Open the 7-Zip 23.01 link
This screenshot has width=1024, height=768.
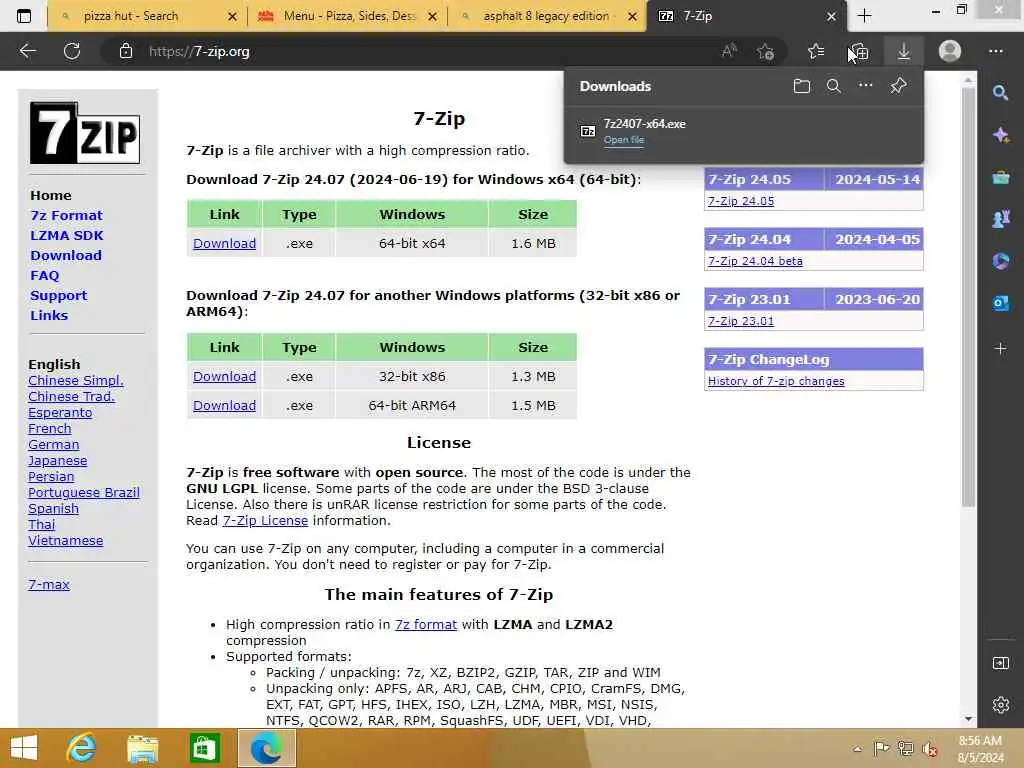[741, 321]
